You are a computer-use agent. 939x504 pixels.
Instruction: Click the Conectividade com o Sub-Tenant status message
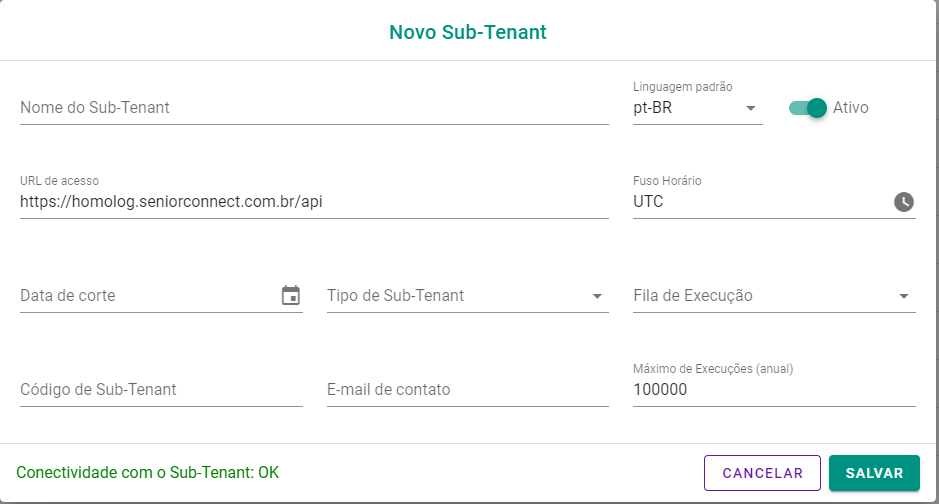(148, 473)
